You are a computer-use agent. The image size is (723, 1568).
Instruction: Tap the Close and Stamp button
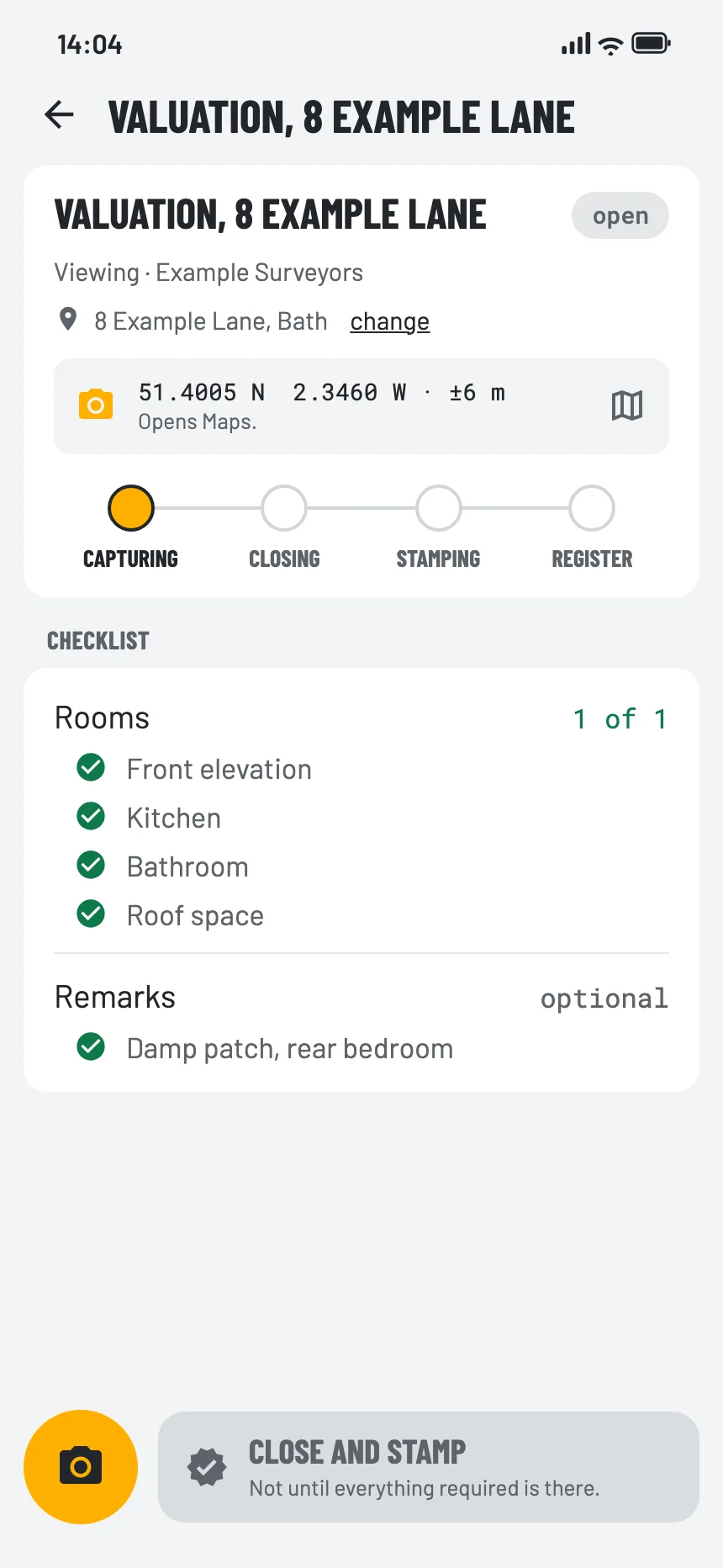[429, 1467]
